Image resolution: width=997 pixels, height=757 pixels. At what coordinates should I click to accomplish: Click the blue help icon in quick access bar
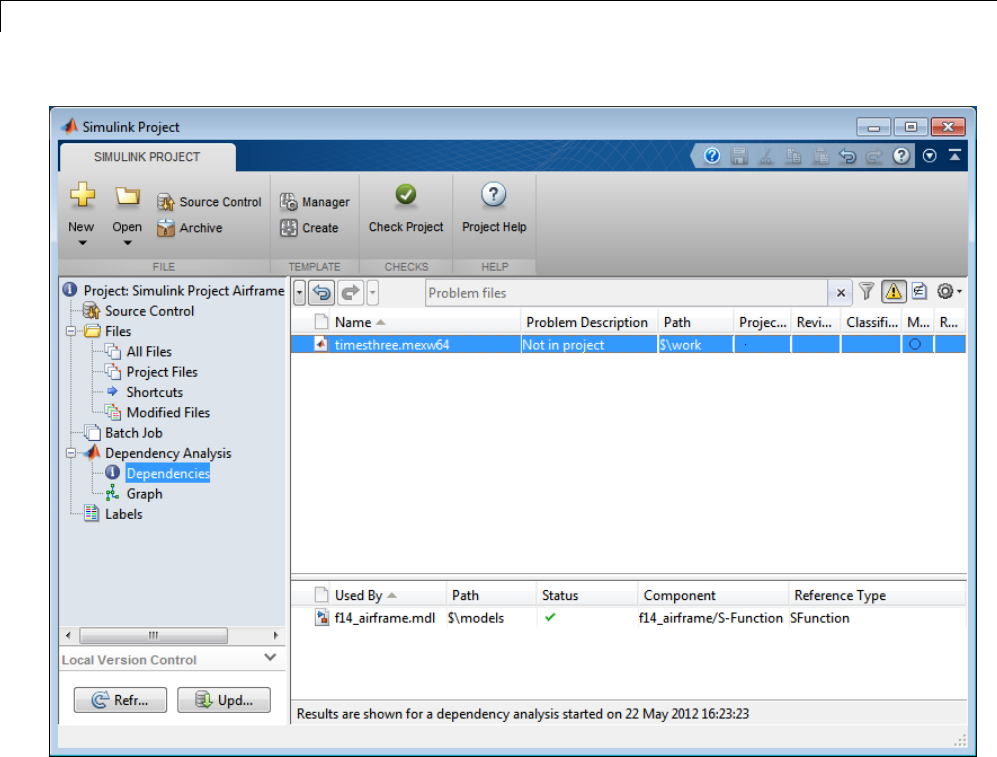(712, 156)
